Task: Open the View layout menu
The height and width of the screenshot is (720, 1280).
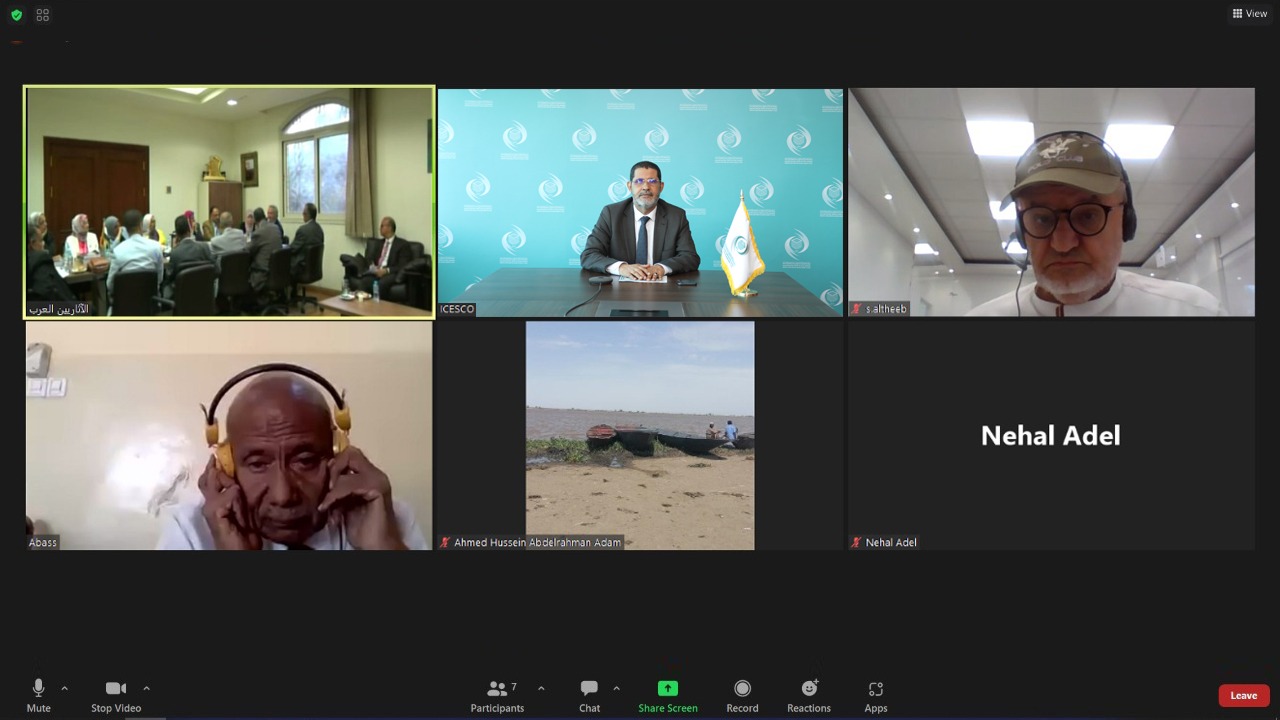Action: pyautogui.click(x=1250, y=14)
